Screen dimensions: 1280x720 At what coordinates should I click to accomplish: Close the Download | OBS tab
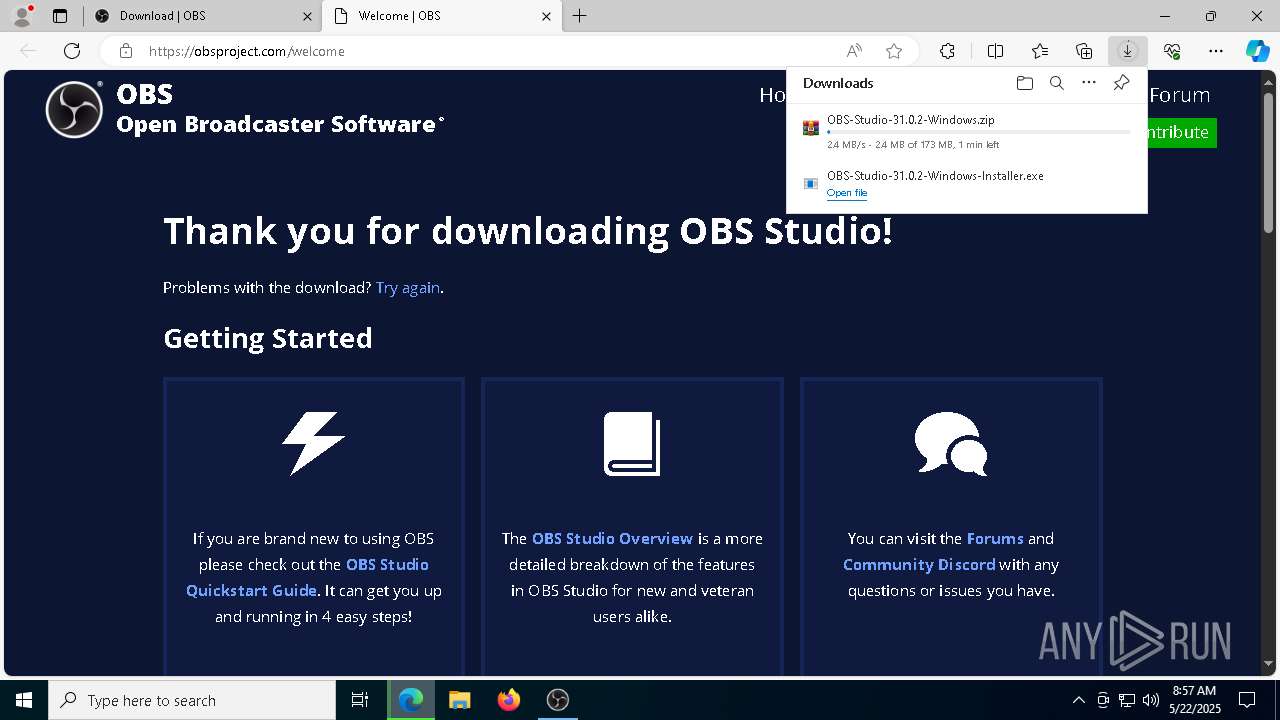pyautogui.click(x=308, y=16)
